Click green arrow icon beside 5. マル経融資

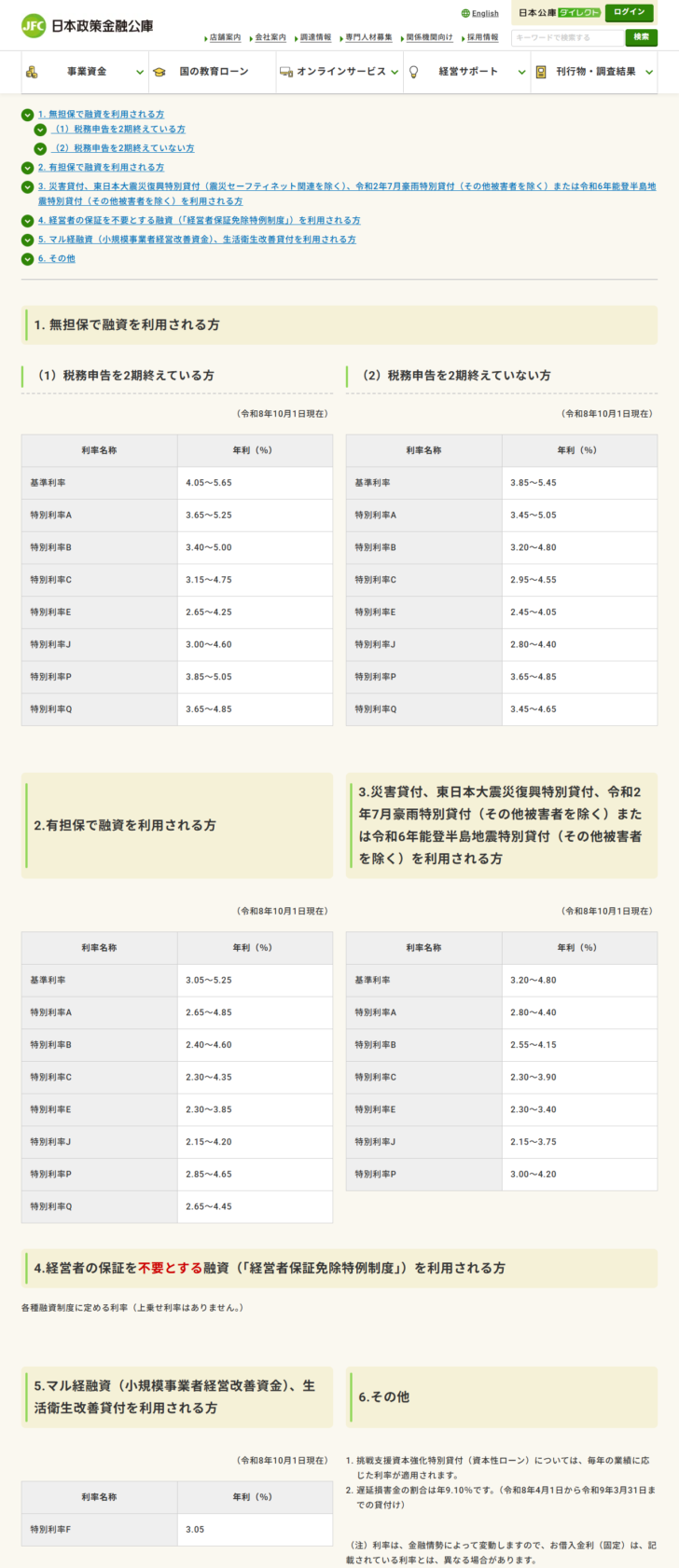pyautogui.click(x=28, y=240)
